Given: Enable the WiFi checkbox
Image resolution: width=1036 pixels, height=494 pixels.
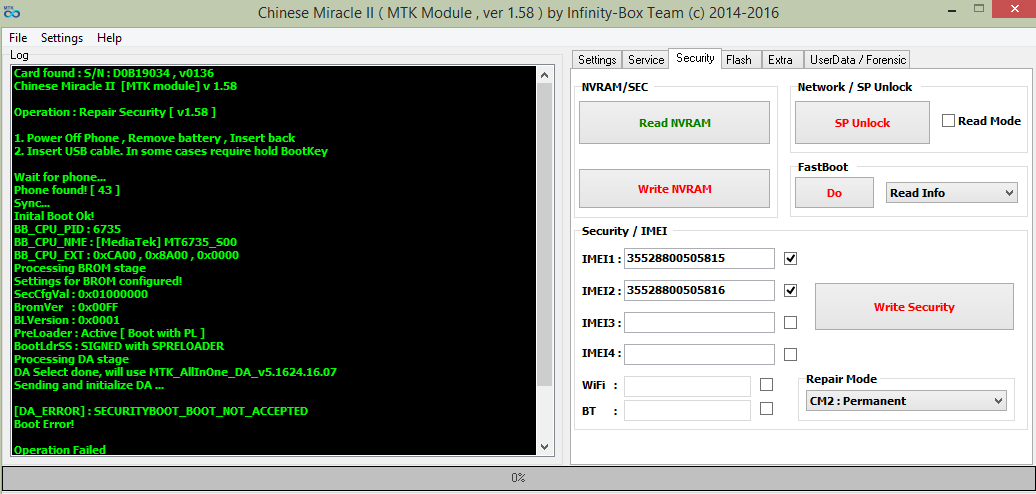Looking at the screenshot, I should 766,384.
